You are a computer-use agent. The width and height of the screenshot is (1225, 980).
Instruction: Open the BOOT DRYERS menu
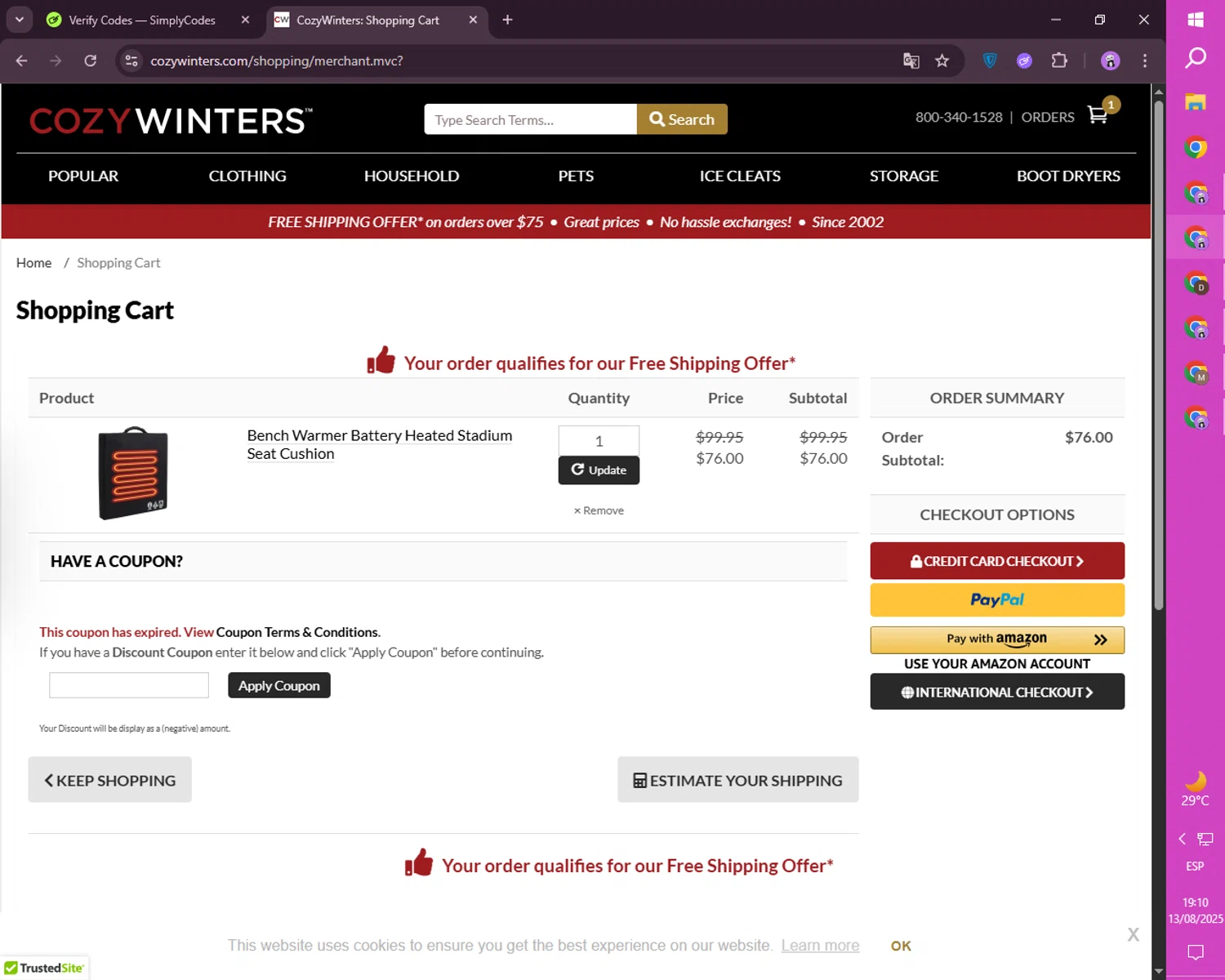pos(1068,176)
